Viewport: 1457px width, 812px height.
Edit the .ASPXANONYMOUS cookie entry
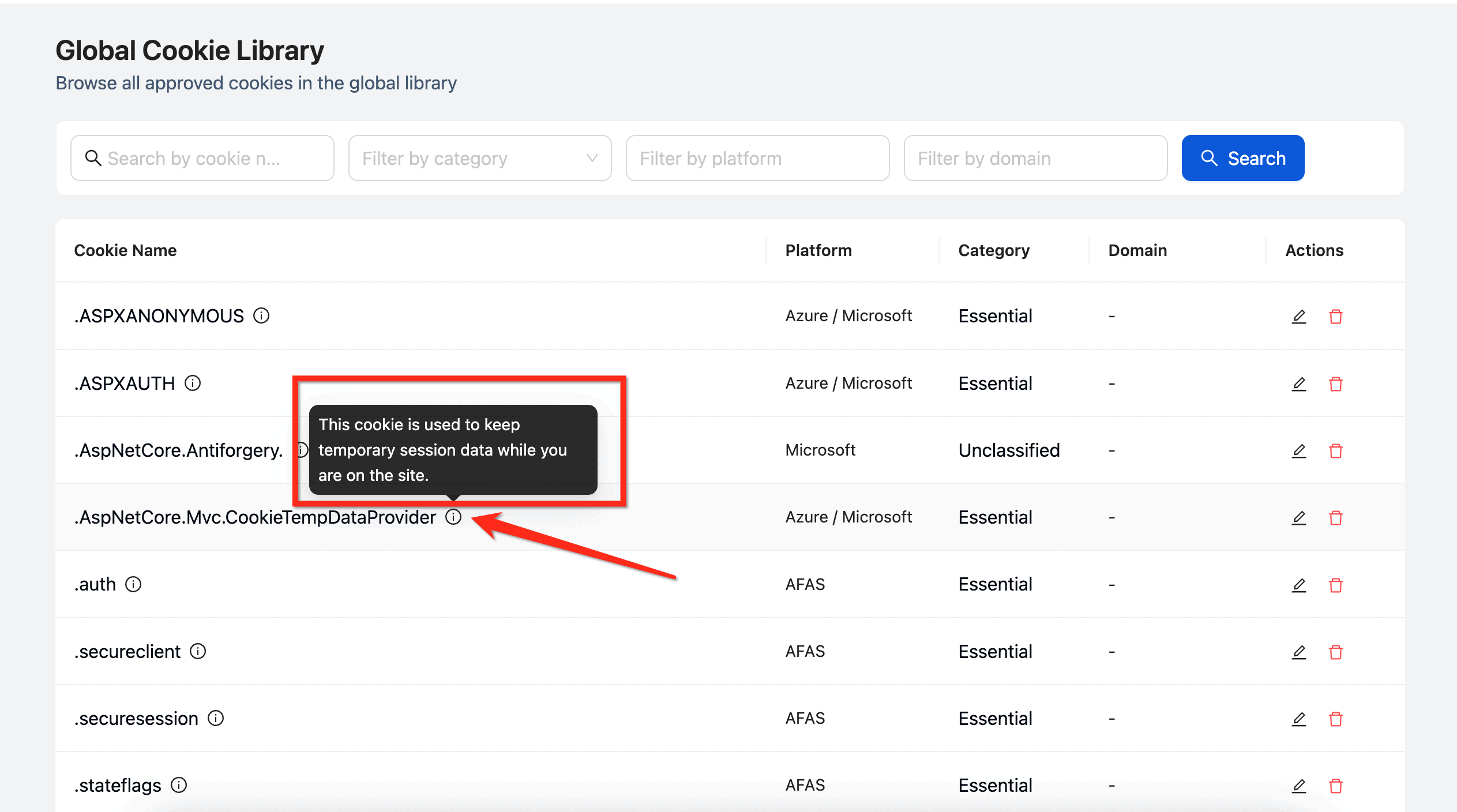click(x=1298, y=317)
